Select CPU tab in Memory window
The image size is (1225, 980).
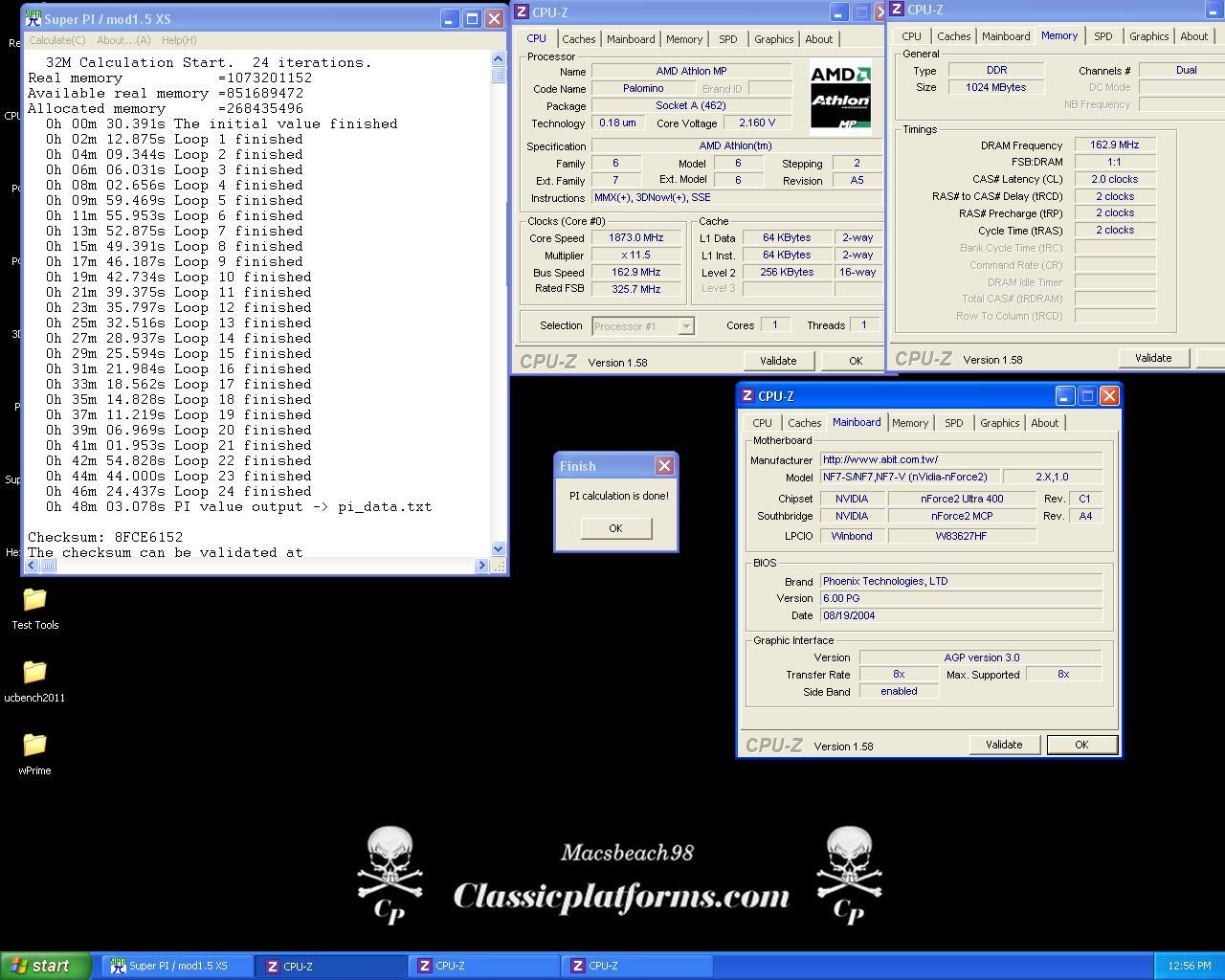[911, 36]
